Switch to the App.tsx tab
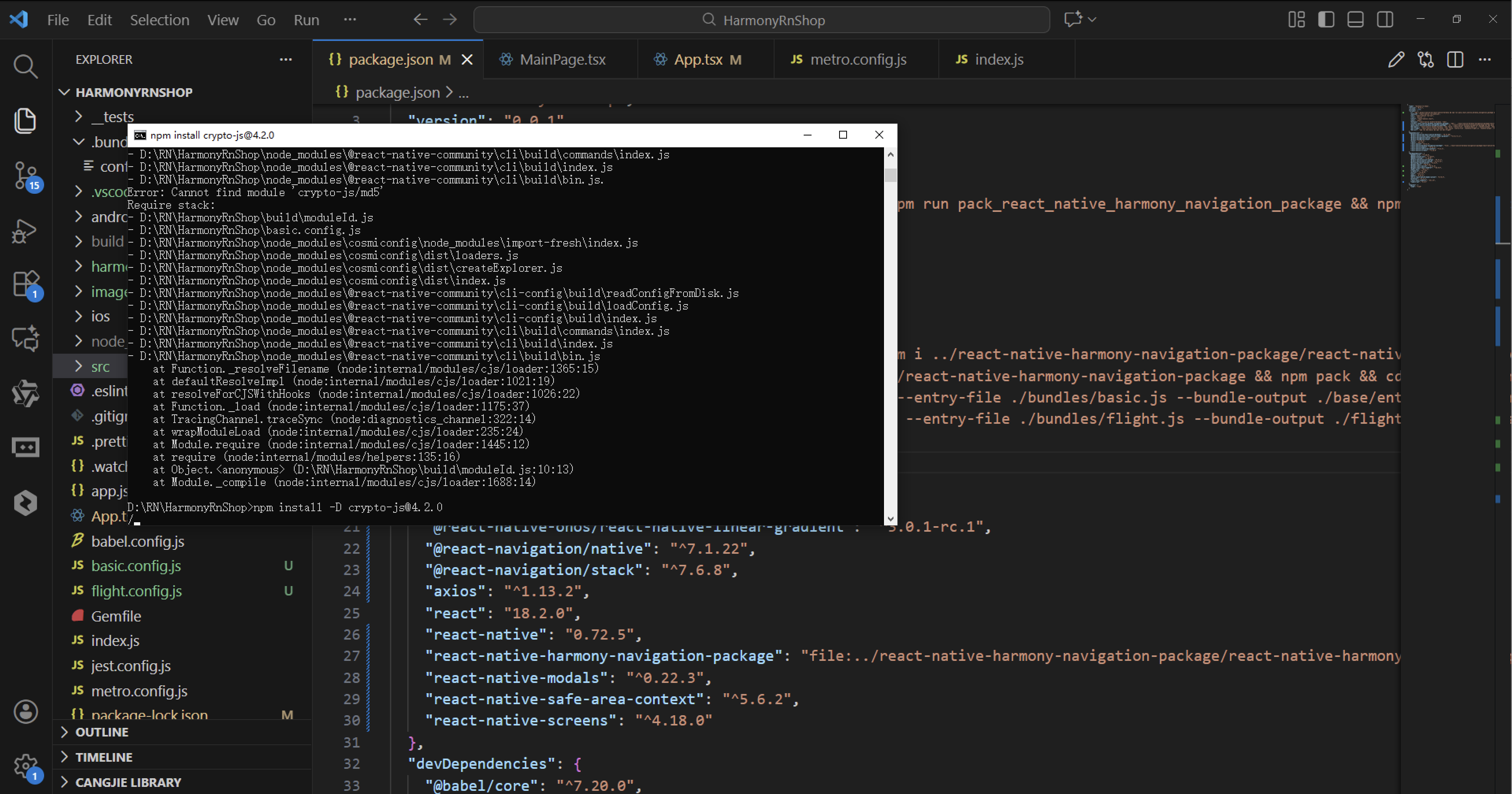 [x=706, y=59]
